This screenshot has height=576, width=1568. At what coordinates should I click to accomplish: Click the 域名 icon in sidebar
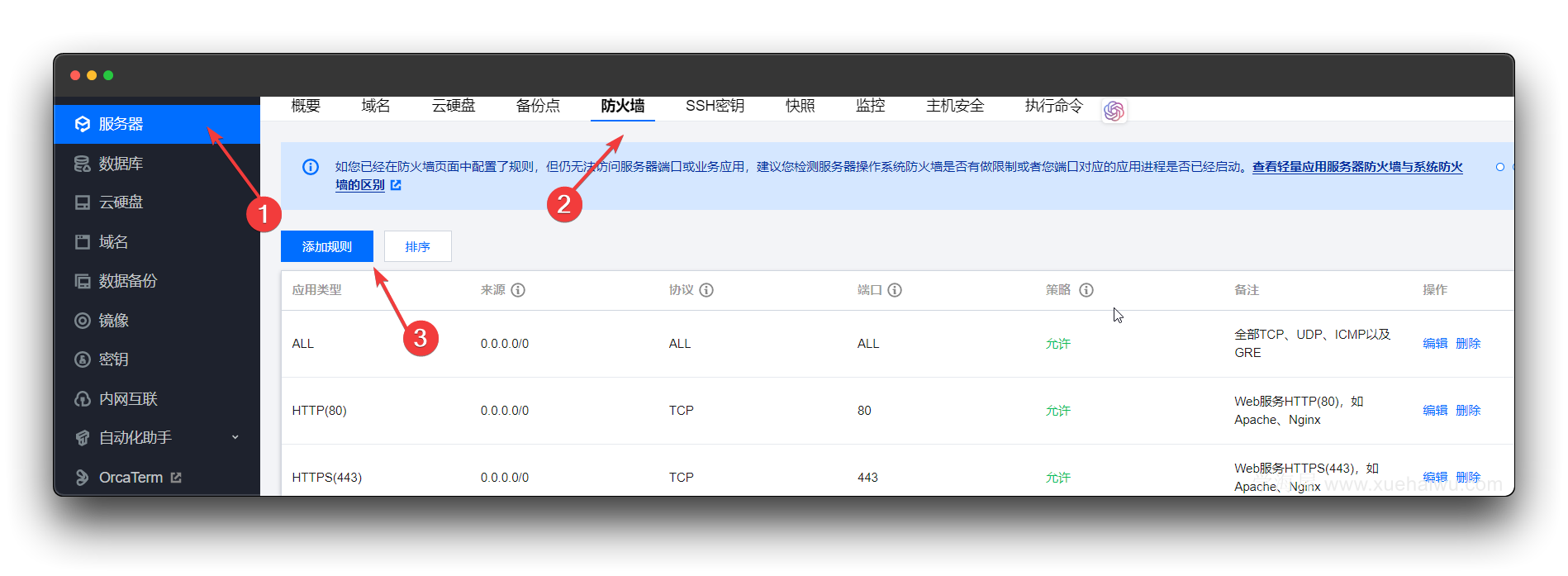click(82, 242)
